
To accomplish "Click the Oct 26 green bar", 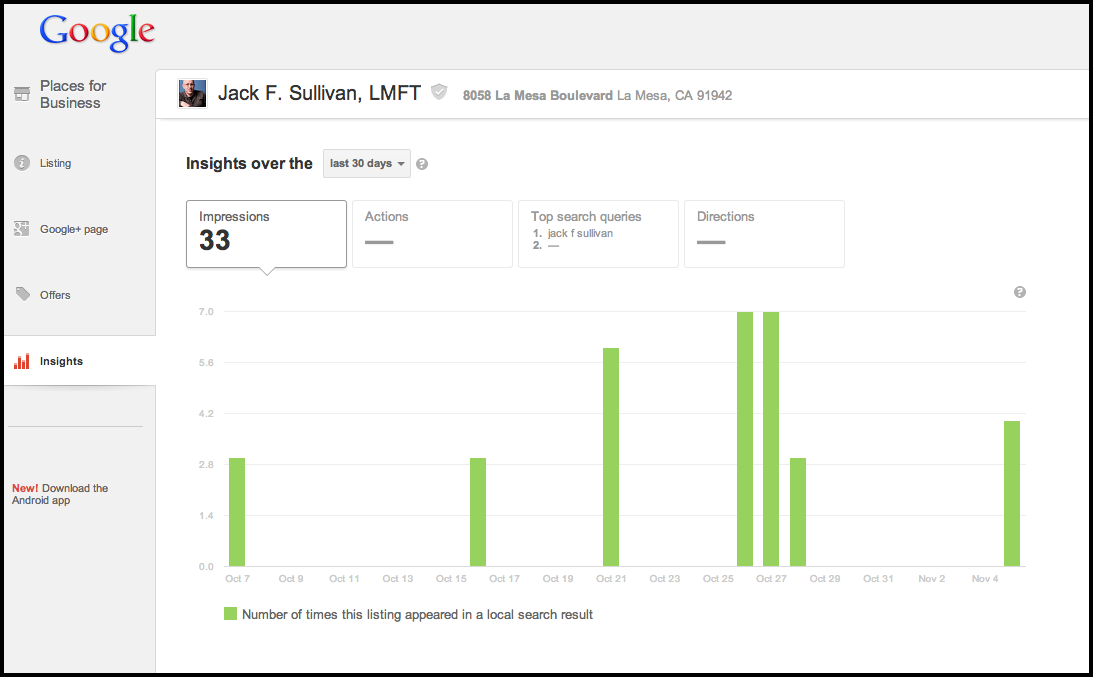I will 744,439.
